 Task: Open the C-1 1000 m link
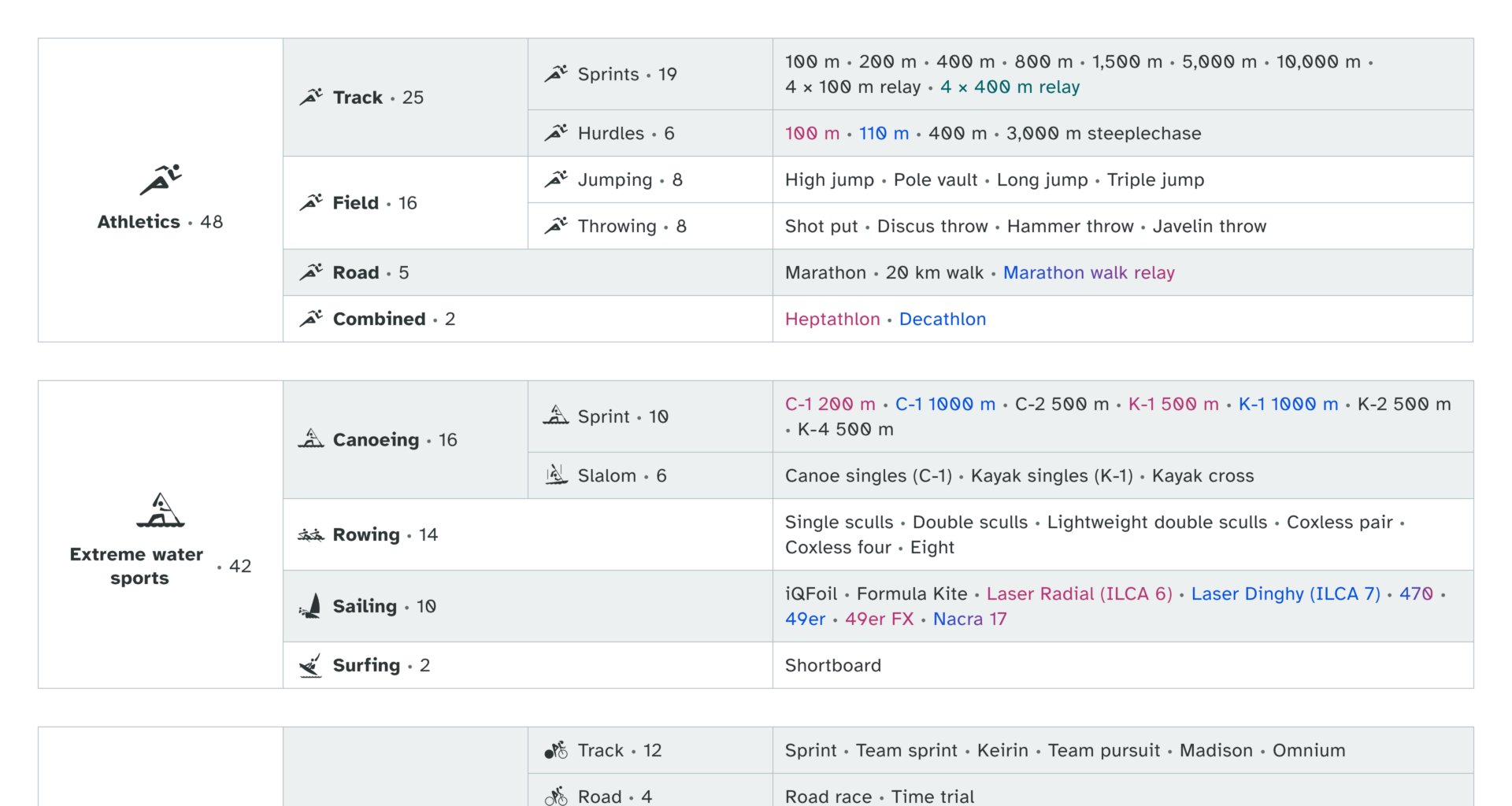pyautogui.click(x=945, y=404)
